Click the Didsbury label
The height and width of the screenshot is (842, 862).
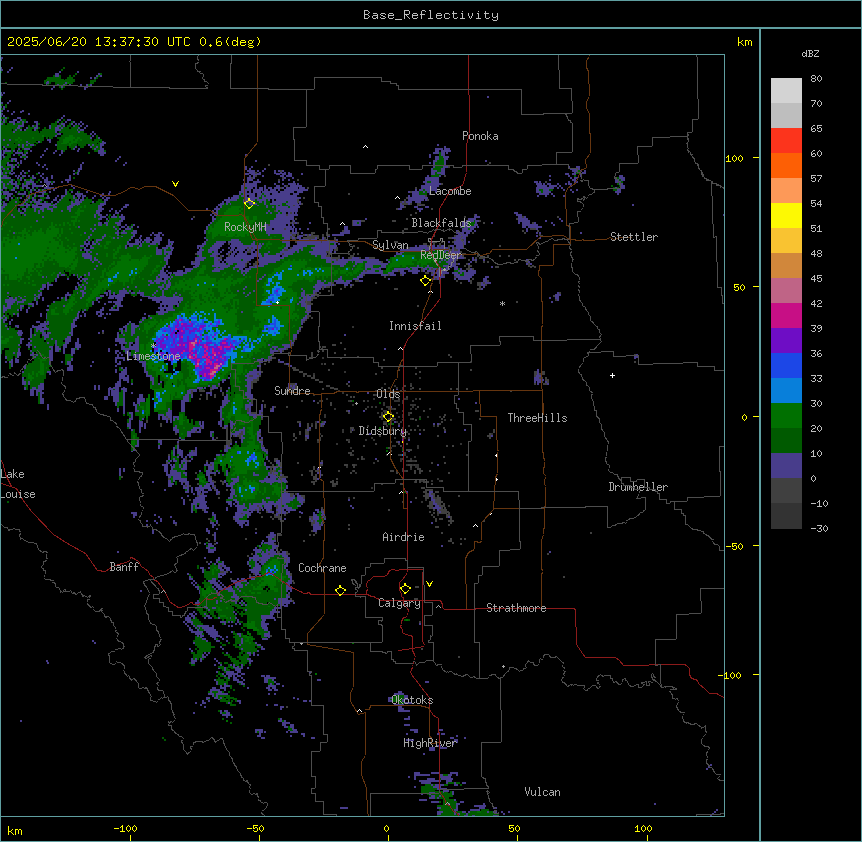pyautogui.click(x=383, y=431)
